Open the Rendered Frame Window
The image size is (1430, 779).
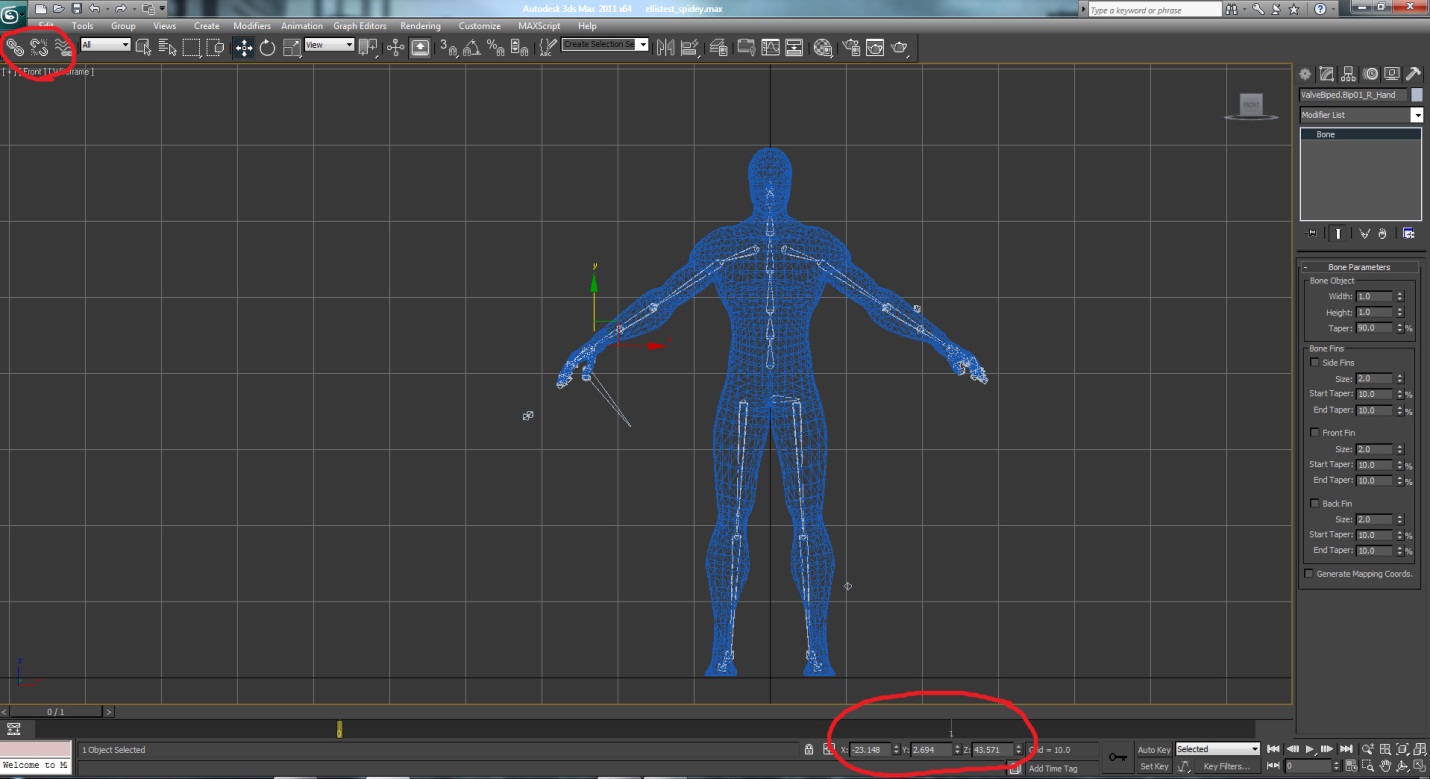pos(875,47)
